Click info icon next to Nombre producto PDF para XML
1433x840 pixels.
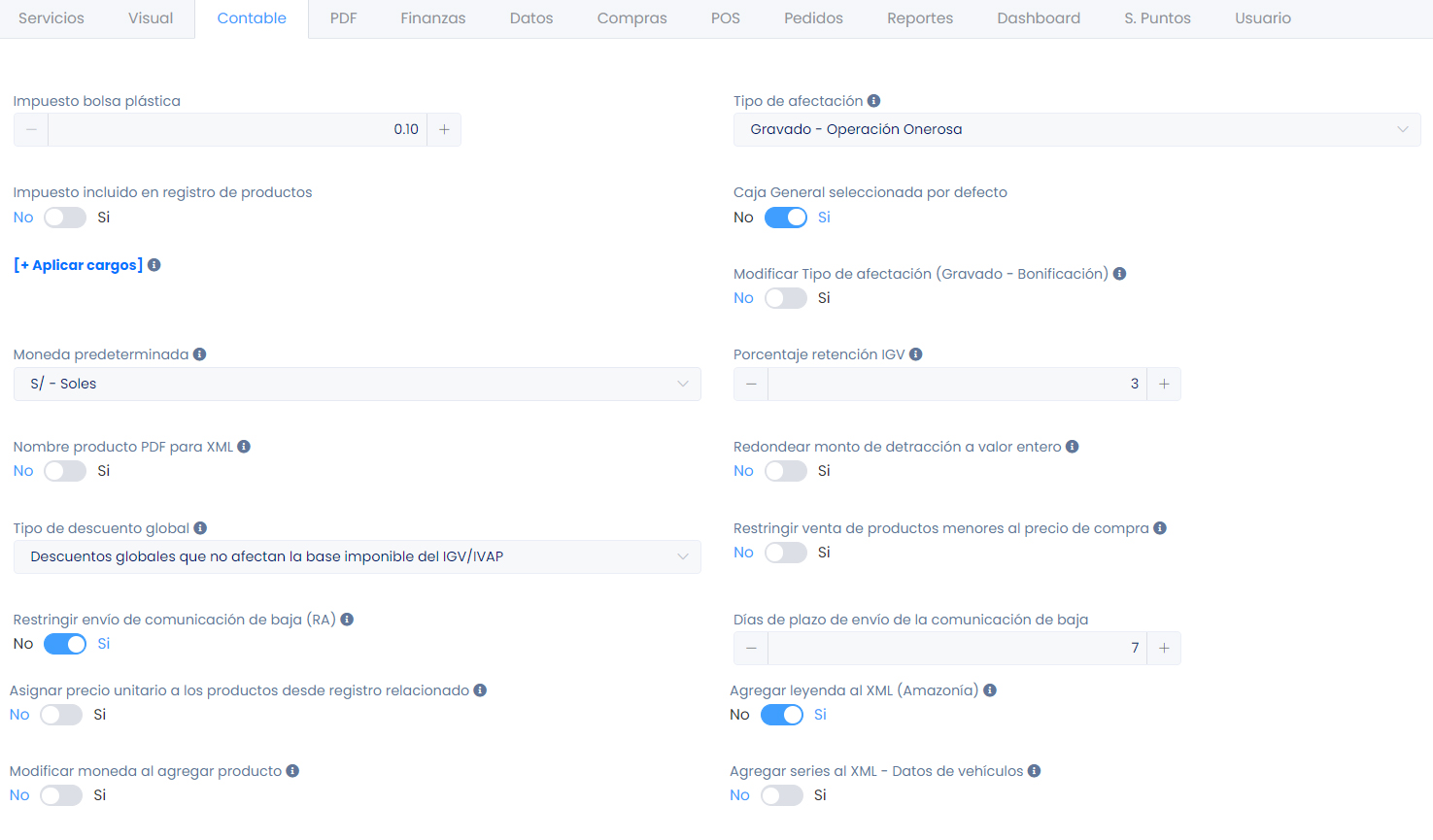244,447
